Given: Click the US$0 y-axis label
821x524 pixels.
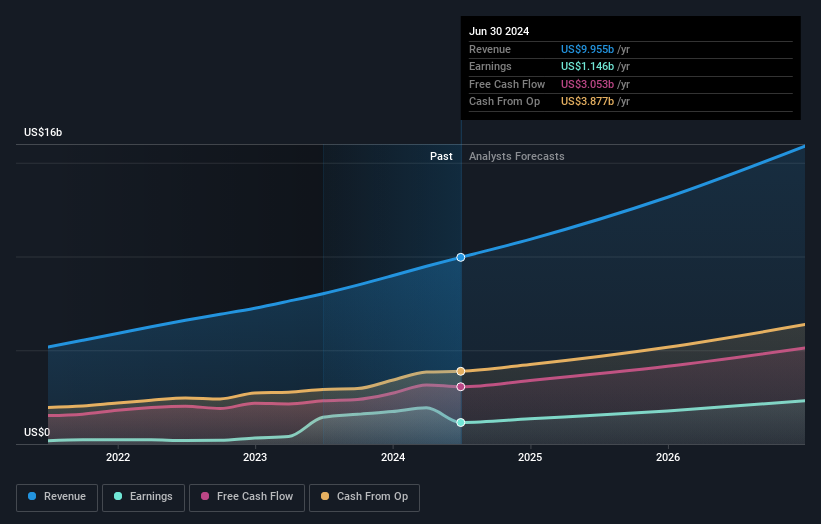Looking at the screenshot, I should tap(37, 432).
